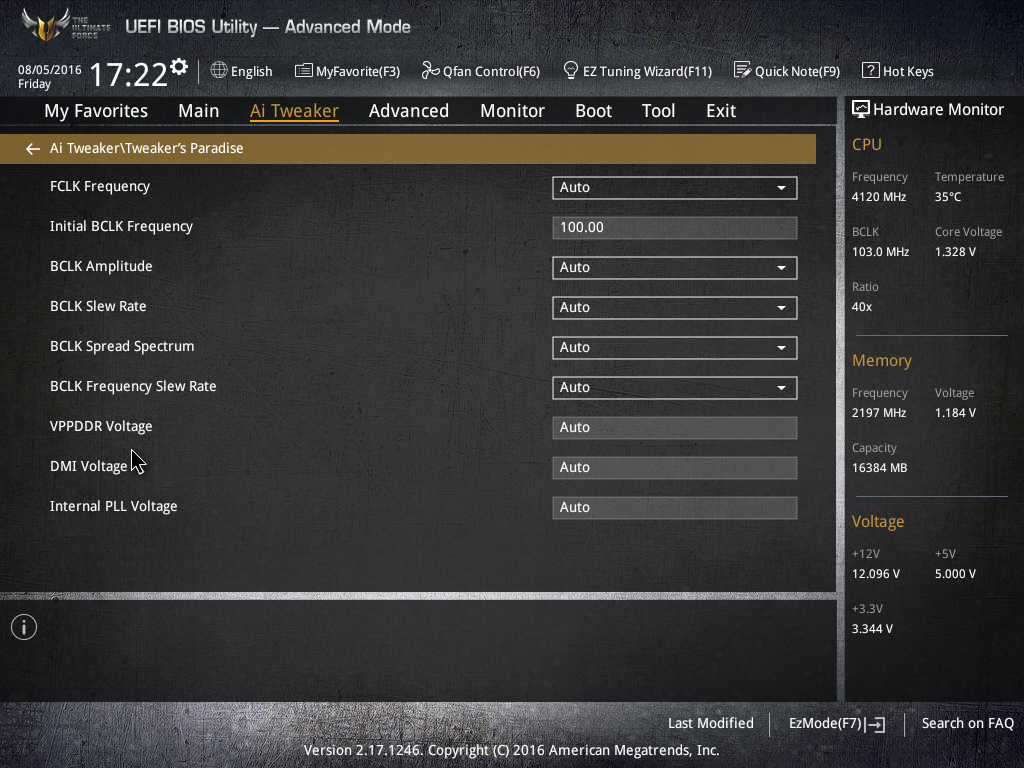Viewport: 1024px width, 768px height.
Task: Go back using the left arrow icon
Action: [x=33, y=149]
